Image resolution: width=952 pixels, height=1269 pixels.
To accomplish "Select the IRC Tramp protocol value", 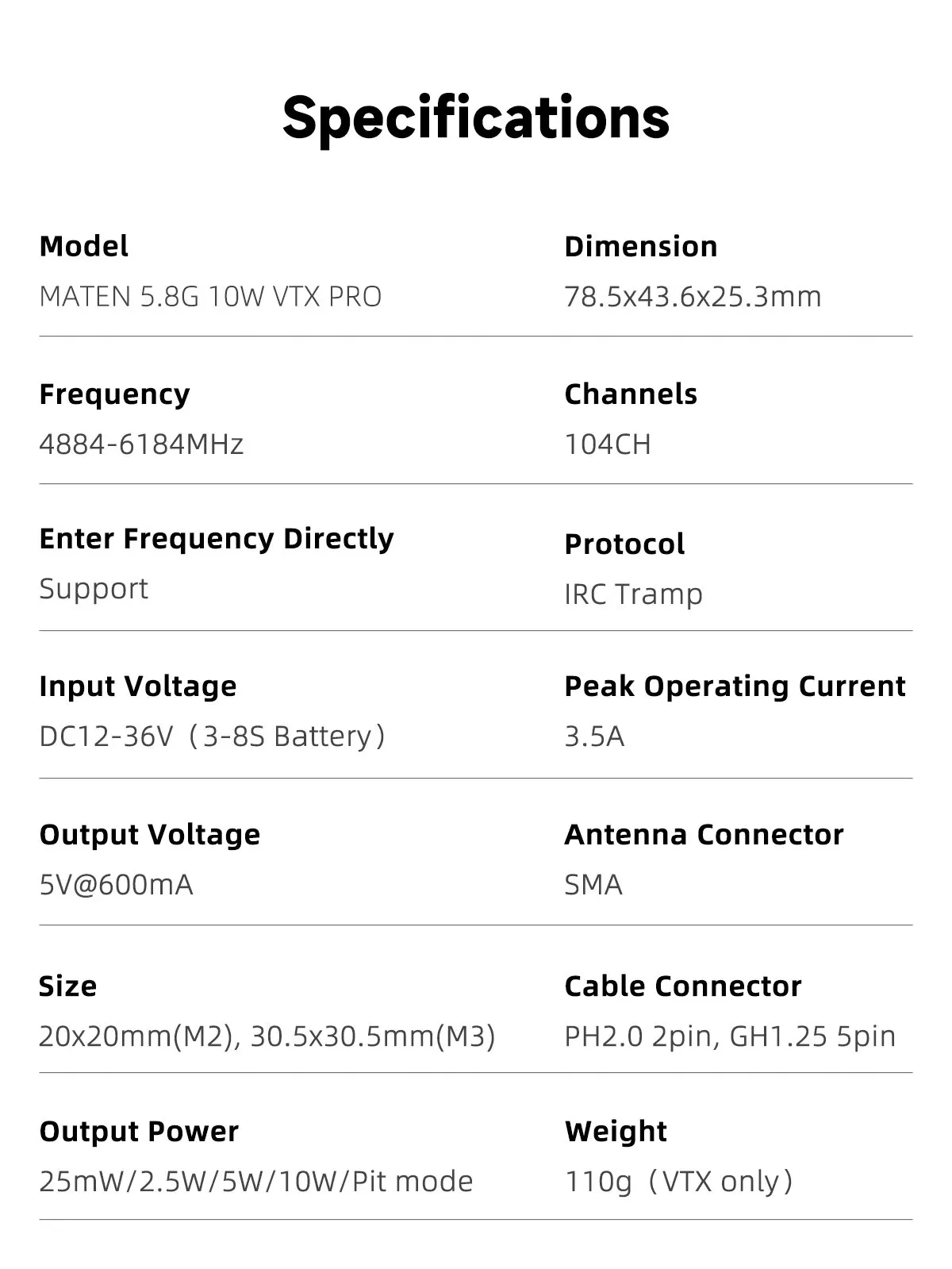I will [x=633, y=594].
